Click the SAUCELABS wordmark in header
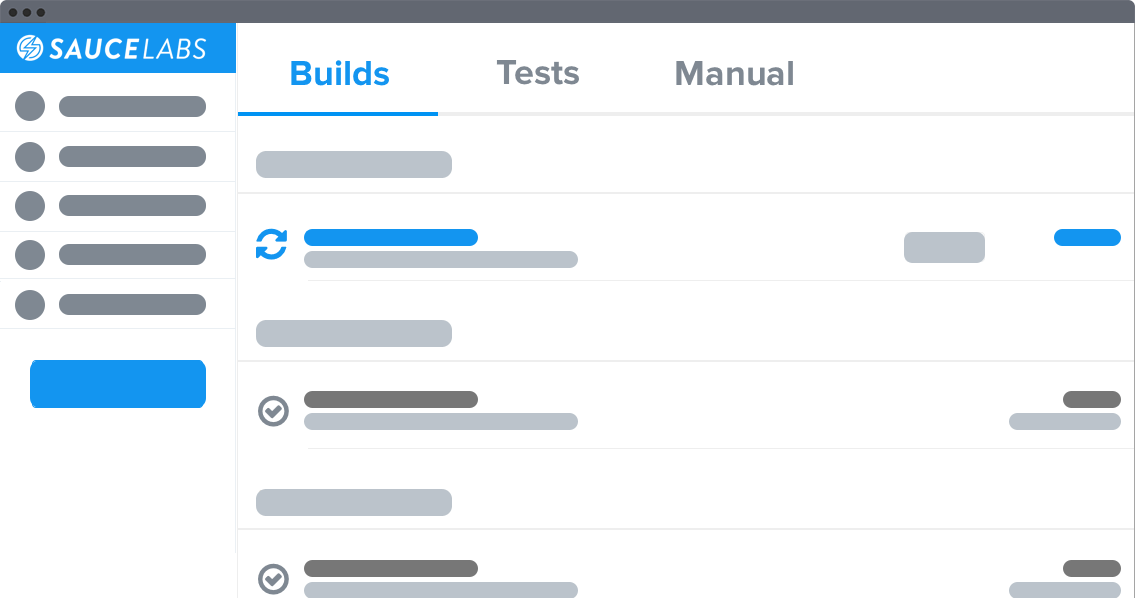1135x598 pixels. click(x=126, y=48)
